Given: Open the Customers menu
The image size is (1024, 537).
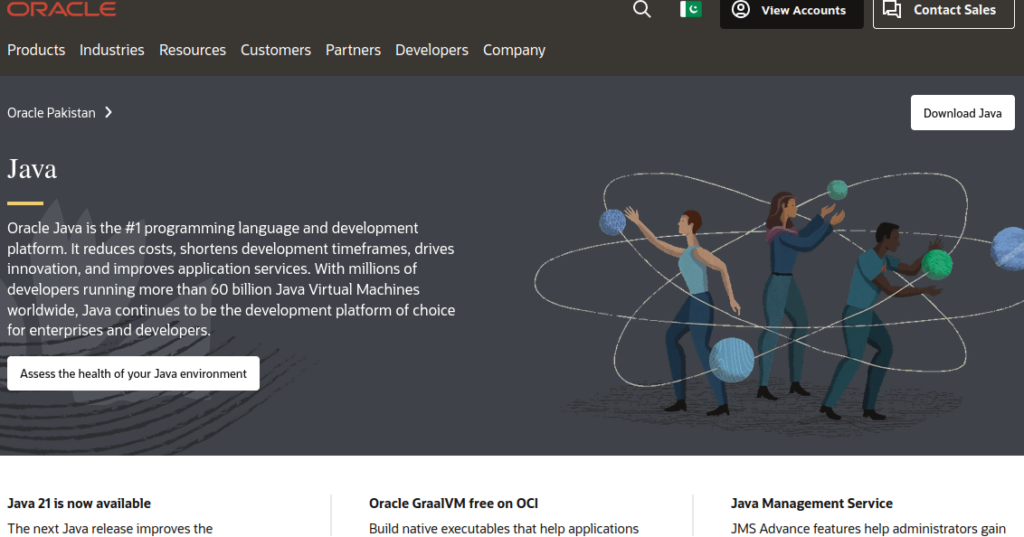Looking at the screenshot, I should [x=276, y=50].
